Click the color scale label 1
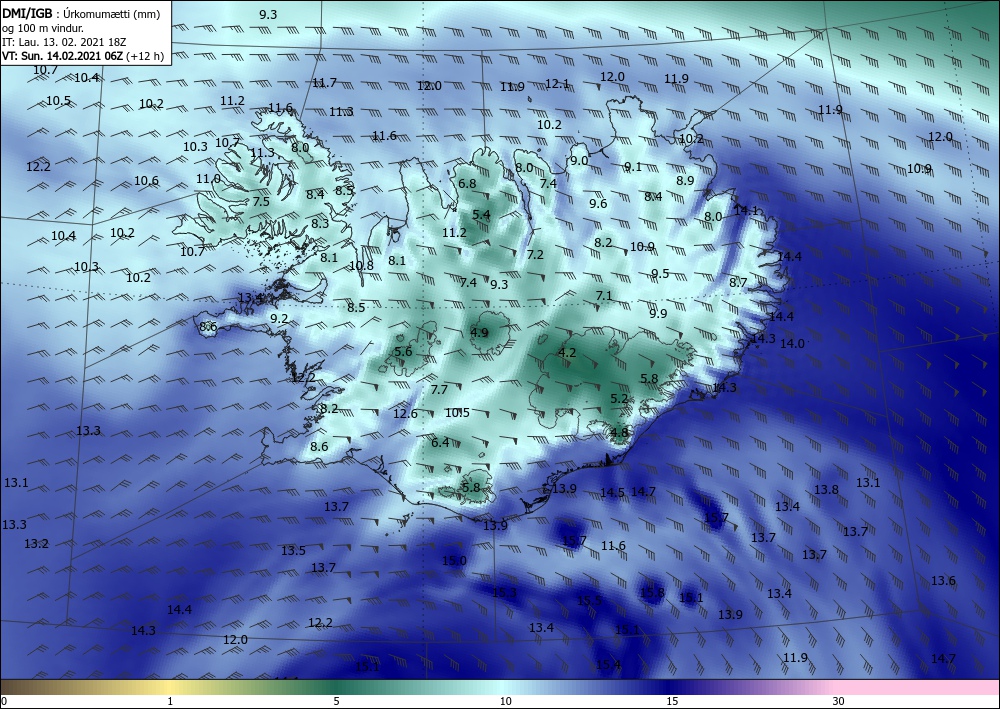The height and width of the screenshot is (709, 1000). coord(170,701)
